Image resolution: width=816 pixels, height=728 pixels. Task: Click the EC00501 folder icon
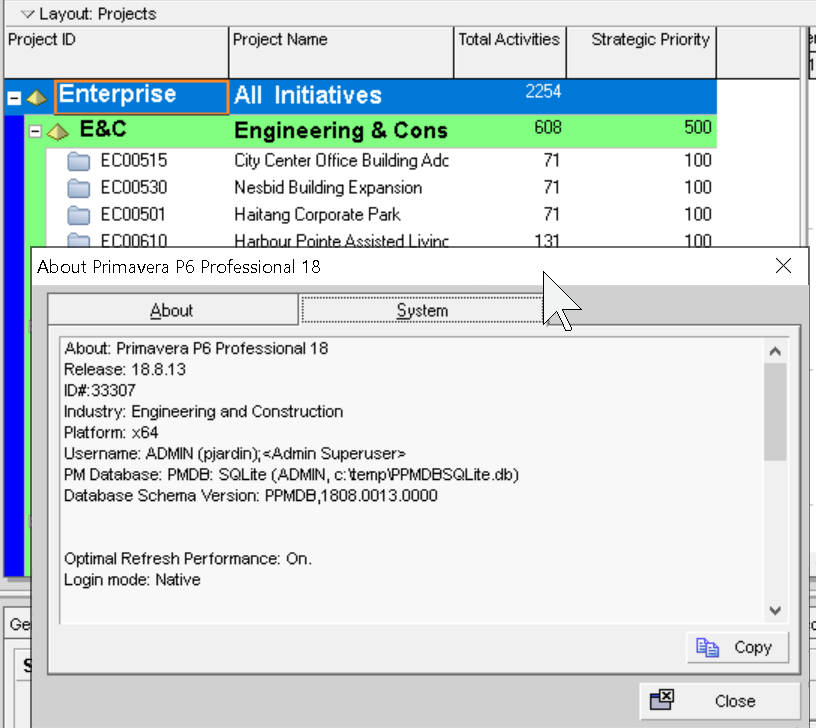tap(79, 215)
